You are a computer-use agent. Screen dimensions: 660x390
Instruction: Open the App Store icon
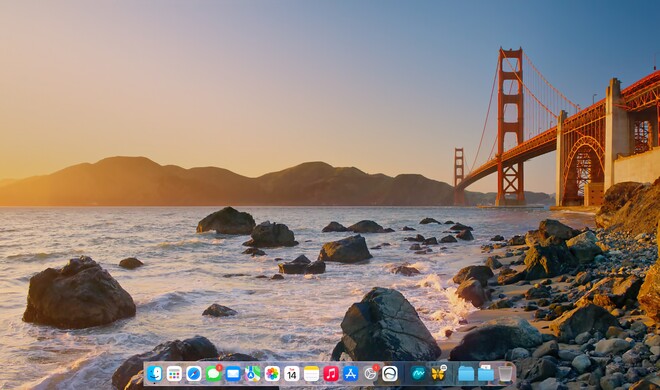pyautogui.click(x=351, y=374)
